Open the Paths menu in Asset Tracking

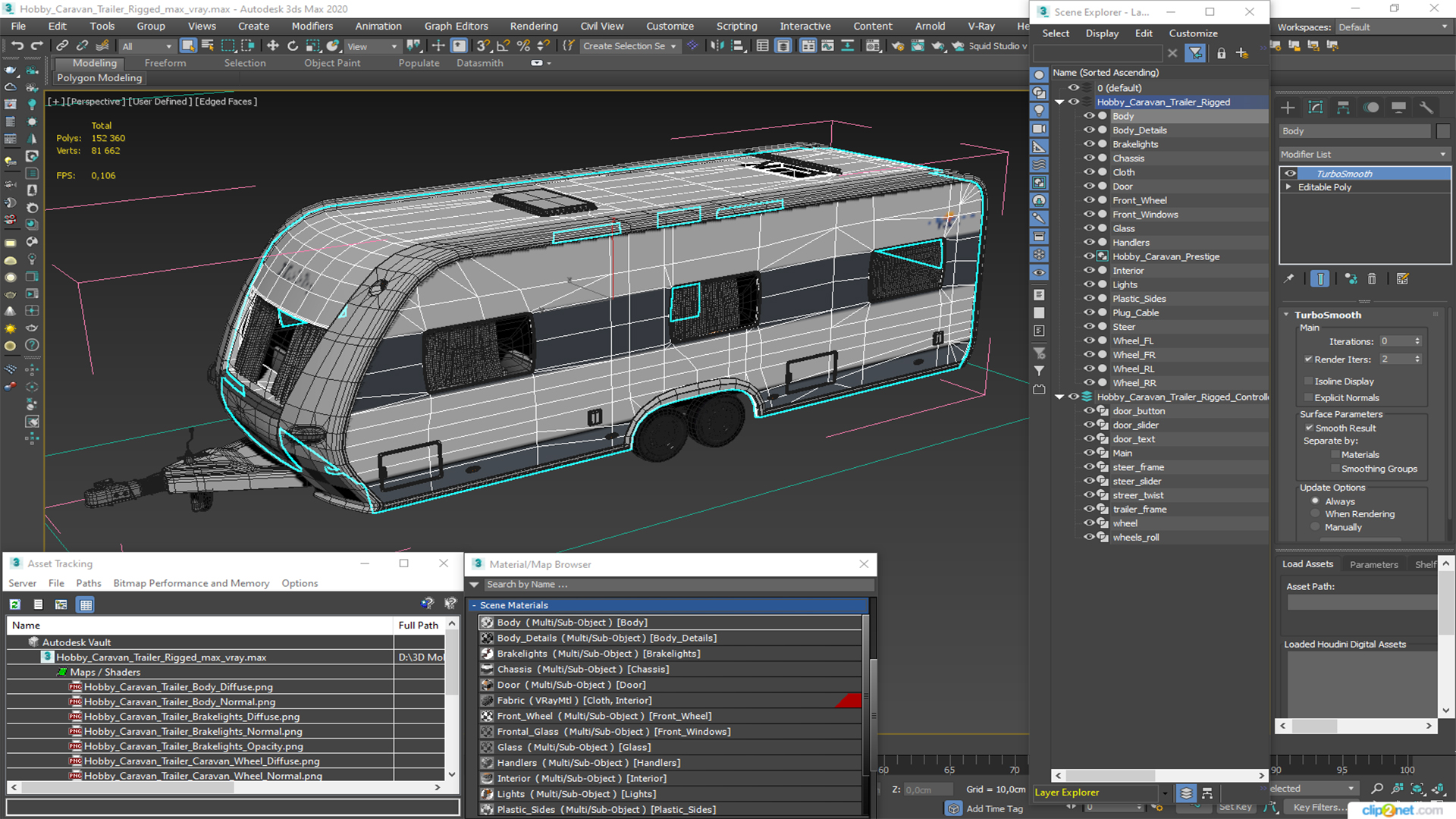click(x=89, y=583)
